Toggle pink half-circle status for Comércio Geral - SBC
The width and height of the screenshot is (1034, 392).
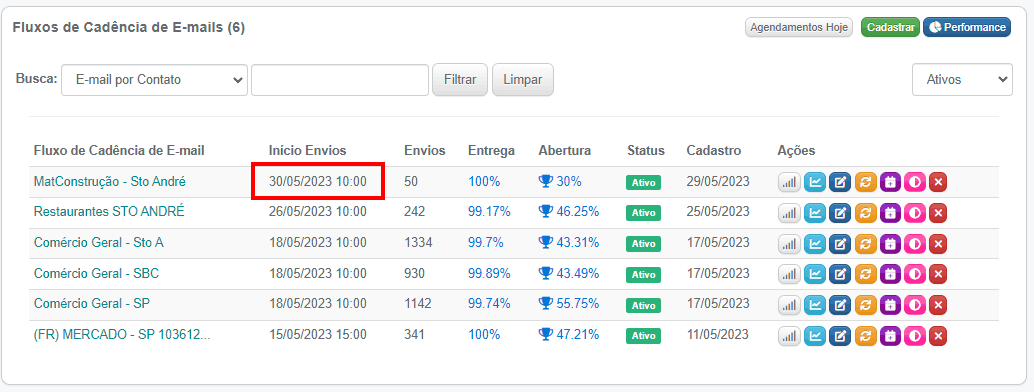(914, 274)
